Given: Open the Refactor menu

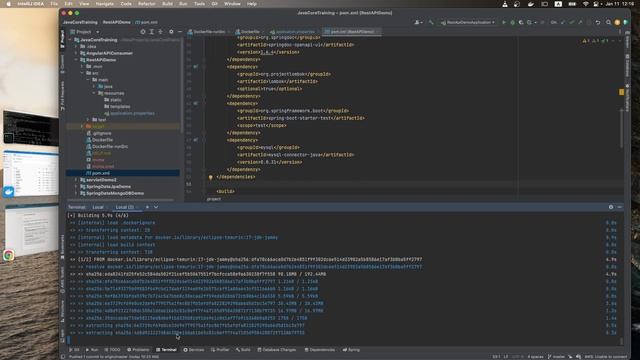Looking at the screenshot, I should click(147, 4).
